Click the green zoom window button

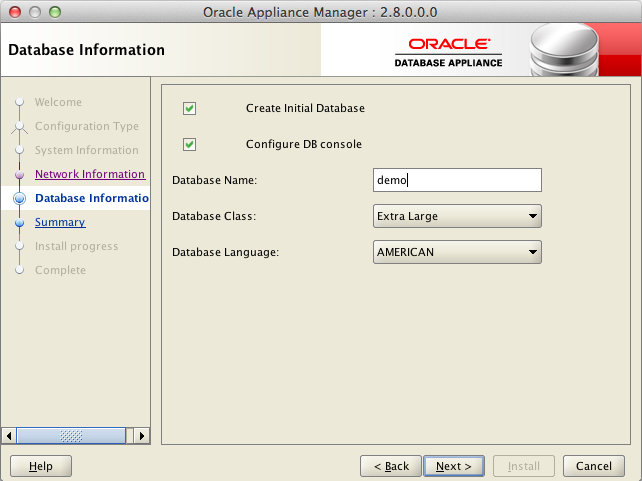(x=55, y=12)
